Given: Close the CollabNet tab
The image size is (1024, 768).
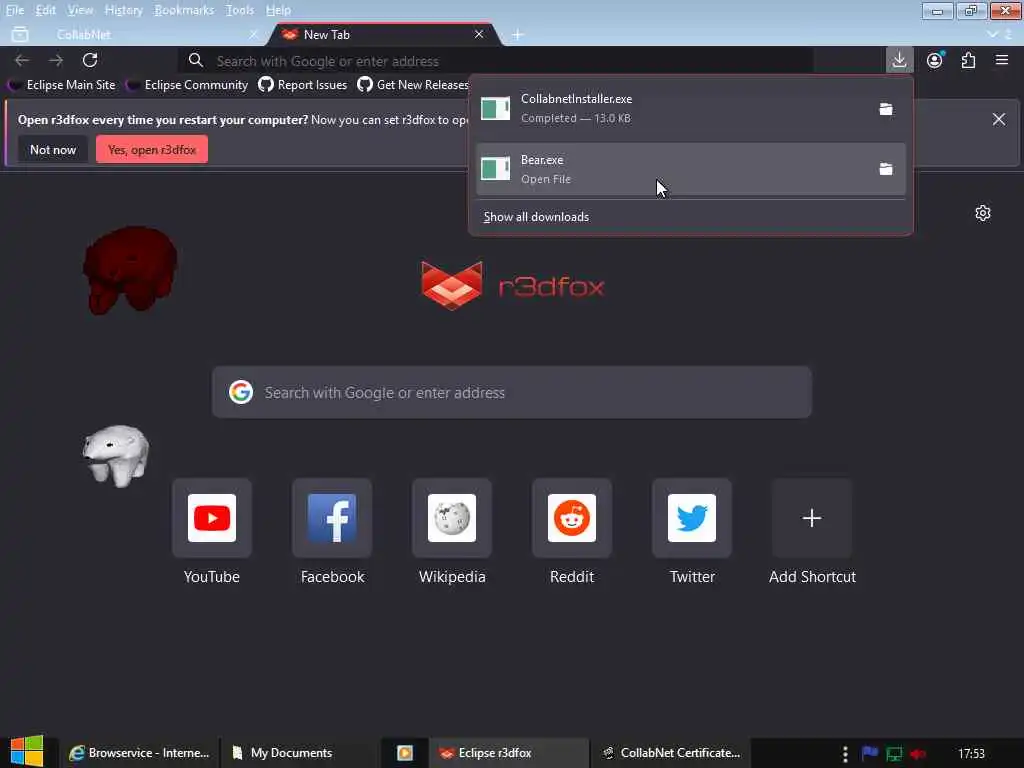Looking at the screenshot, I should point(253,34).
